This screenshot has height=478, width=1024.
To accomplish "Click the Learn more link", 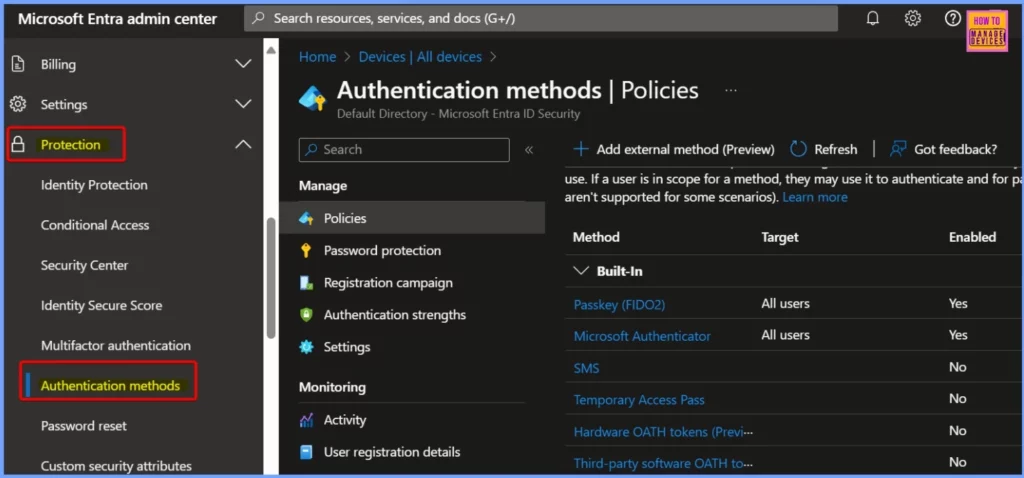I will [815, 197].
